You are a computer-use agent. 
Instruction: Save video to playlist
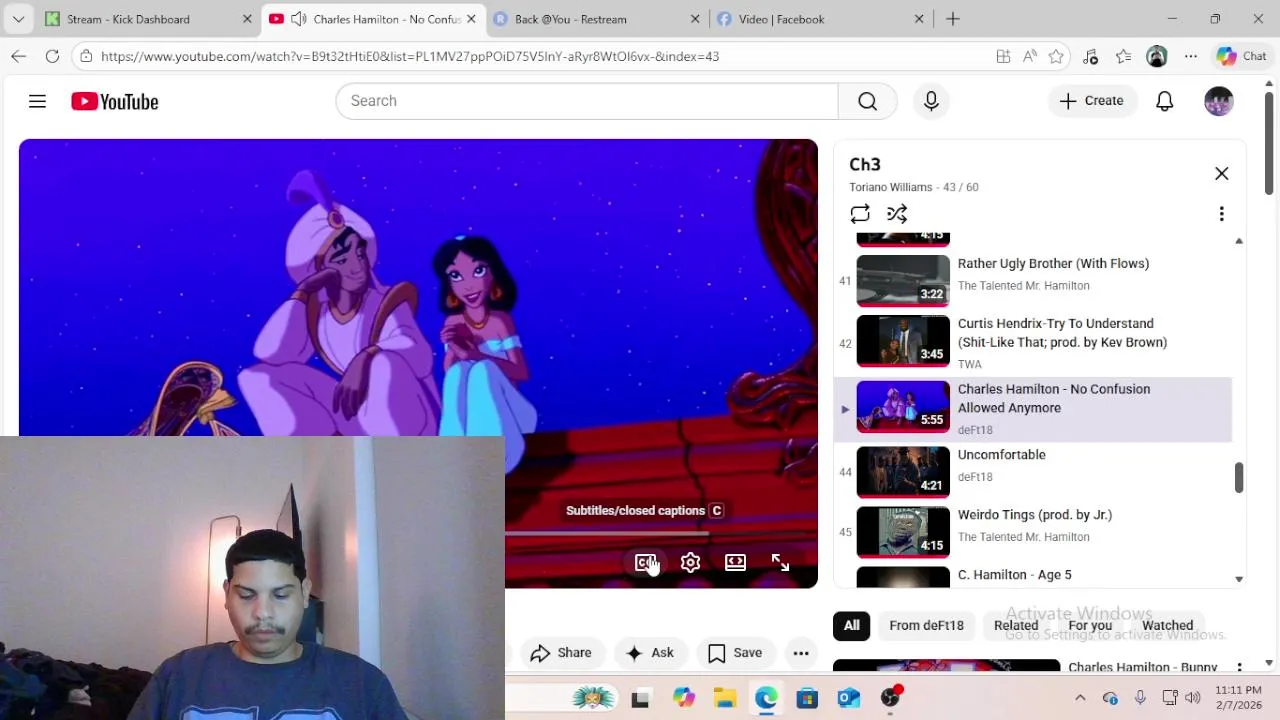pyautogui.click(x=735, y=653)
